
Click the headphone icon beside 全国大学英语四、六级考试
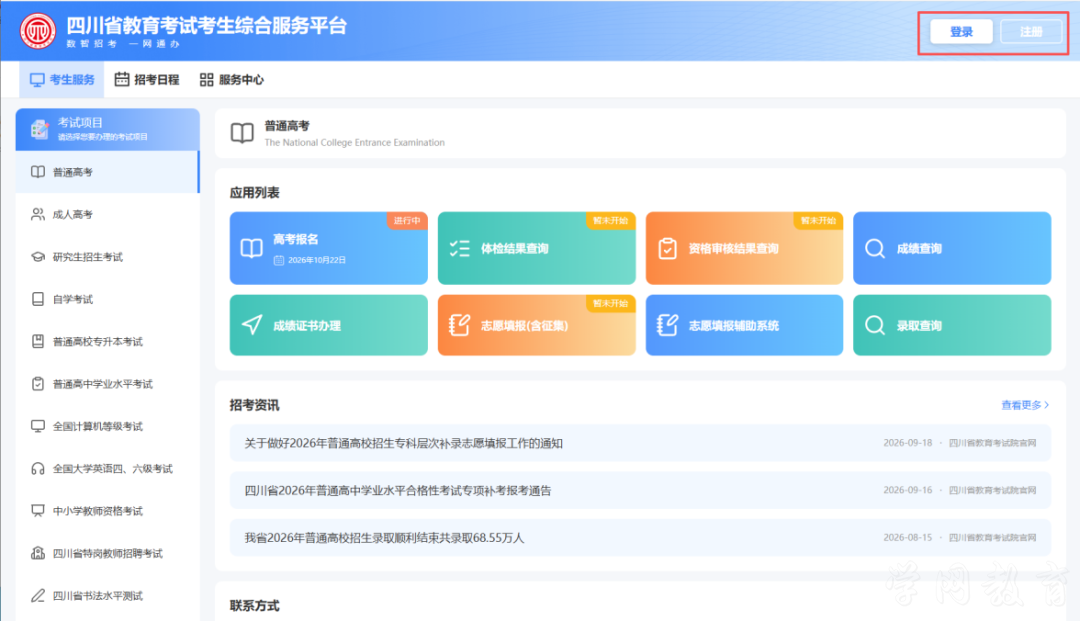point(38,469)
